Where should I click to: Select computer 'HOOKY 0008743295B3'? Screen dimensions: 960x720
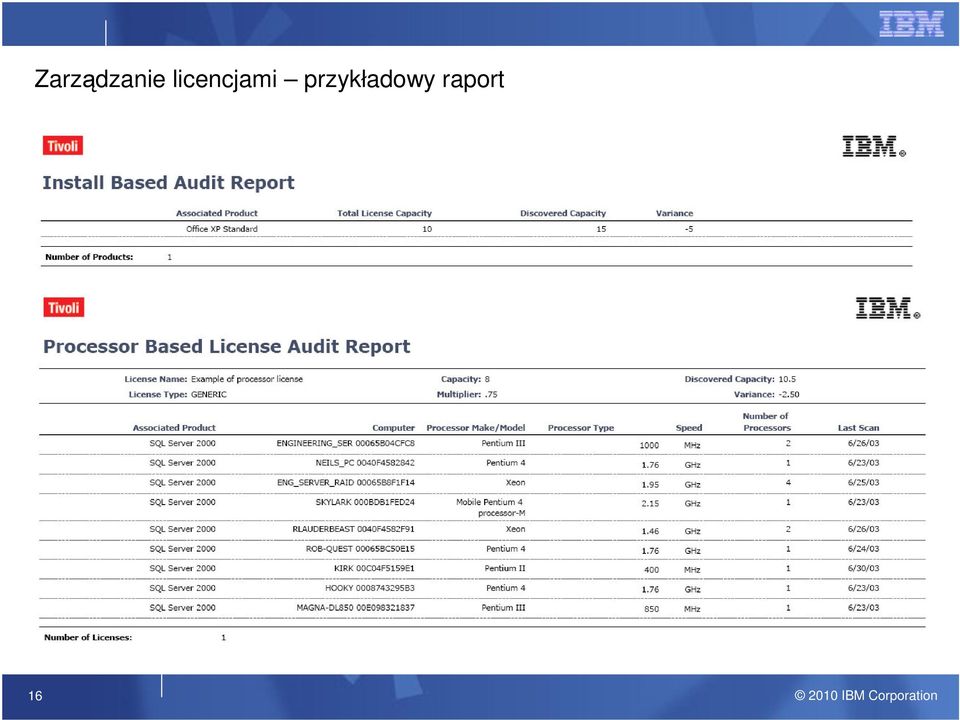(x=370, y=588)
